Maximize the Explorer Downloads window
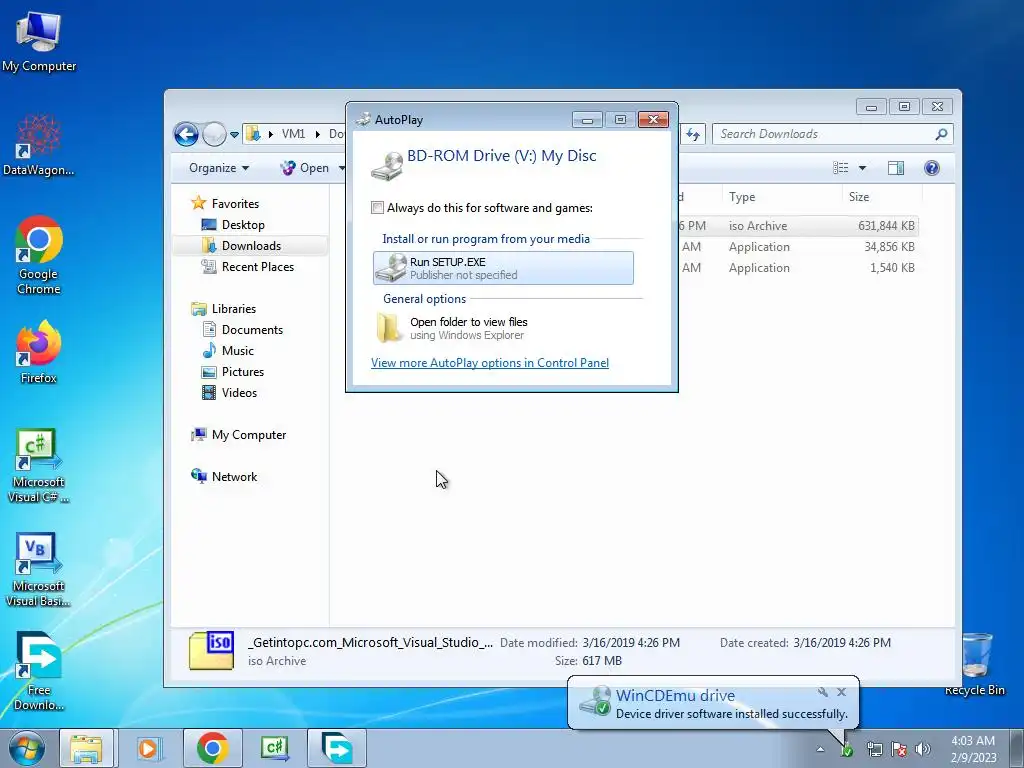Screen dimensions: 1024x768 [x=904, y=106]
